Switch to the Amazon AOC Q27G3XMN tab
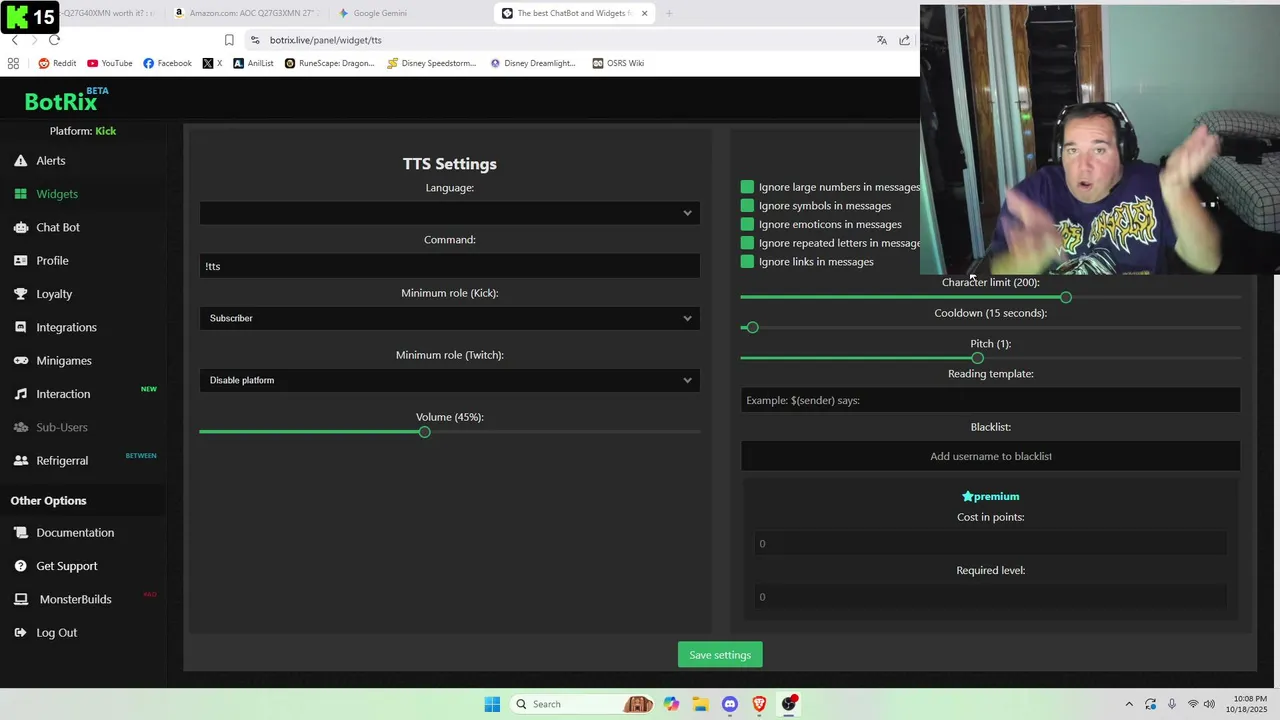1280x720 pixels. [245, 13]
